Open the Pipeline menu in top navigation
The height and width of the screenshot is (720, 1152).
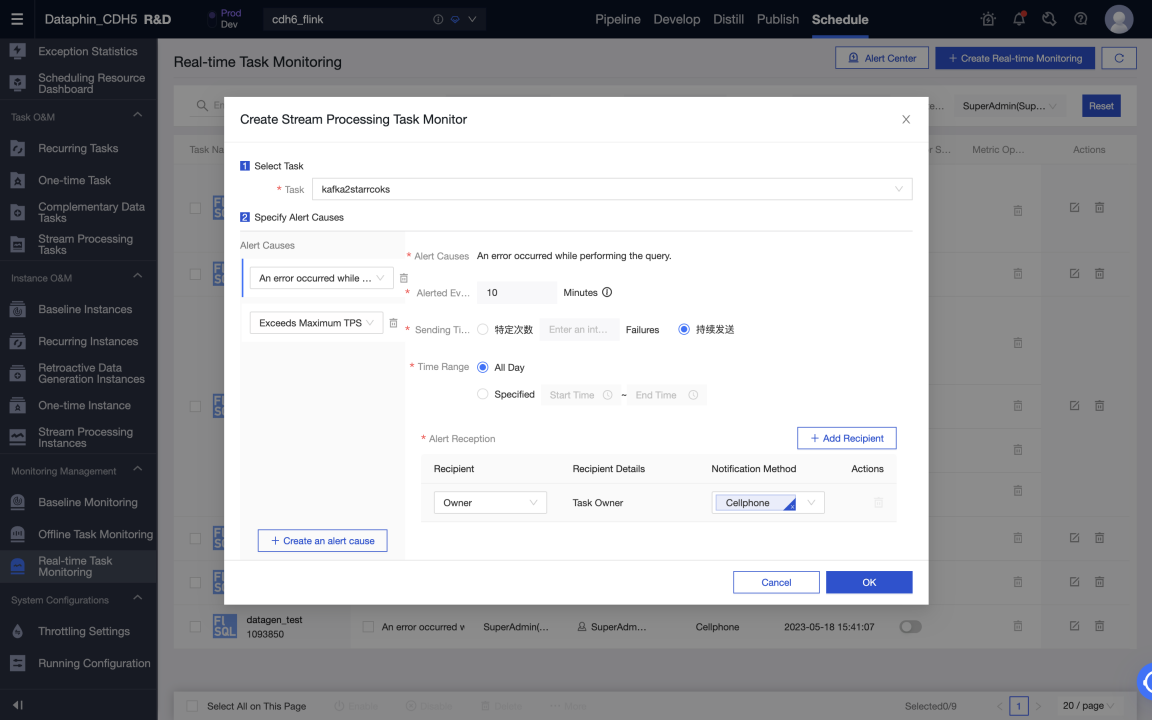(x=618, y=18)
